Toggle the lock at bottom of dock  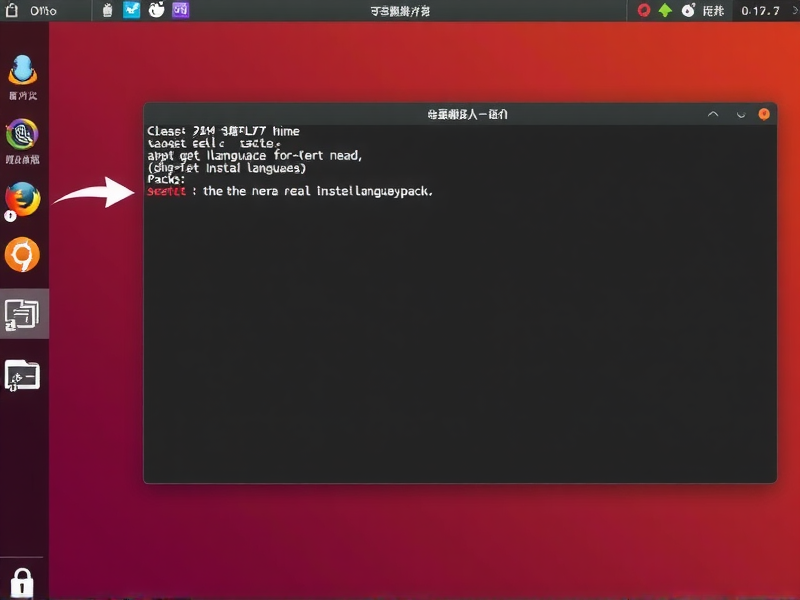[22, 581]
